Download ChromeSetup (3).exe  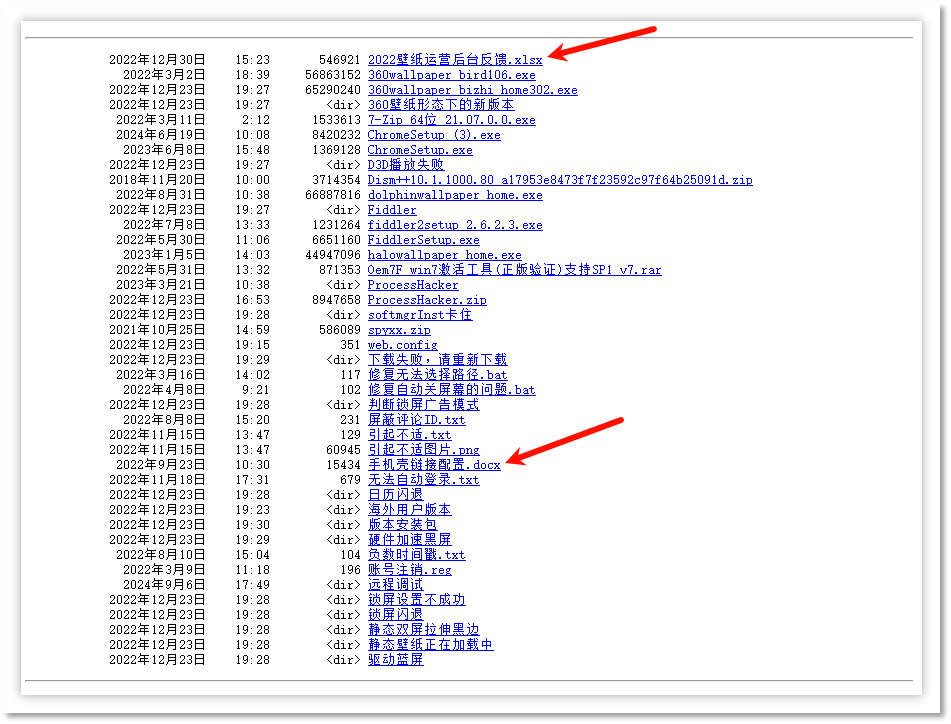click(434, 135)
